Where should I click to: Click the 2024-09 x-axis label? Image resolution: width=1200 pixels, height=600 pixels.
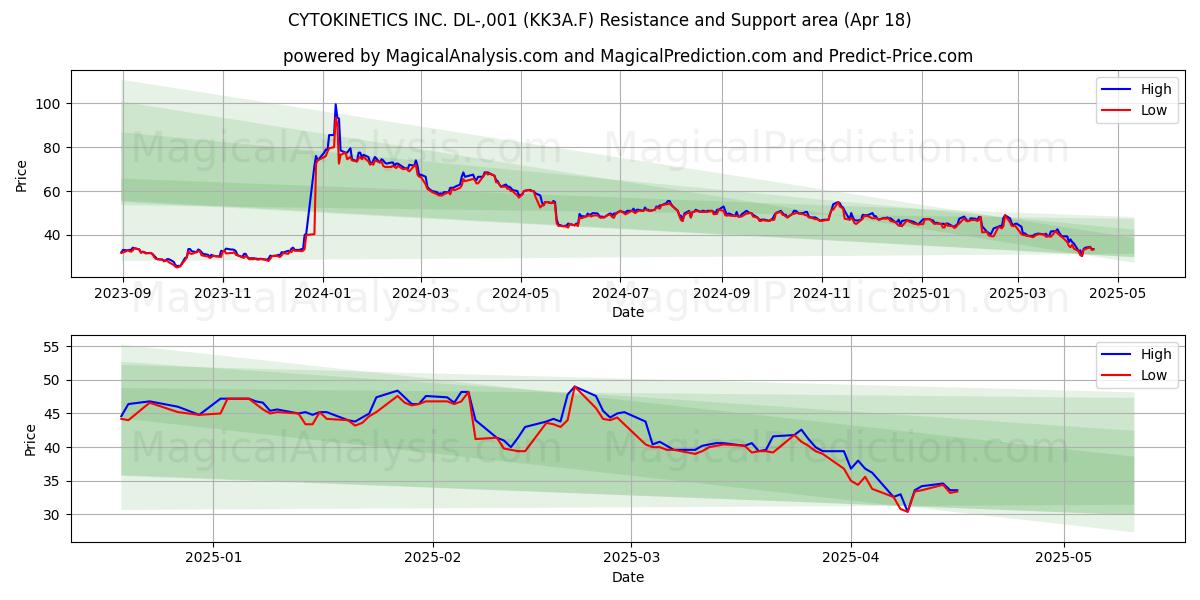click(x=723, y=294)
